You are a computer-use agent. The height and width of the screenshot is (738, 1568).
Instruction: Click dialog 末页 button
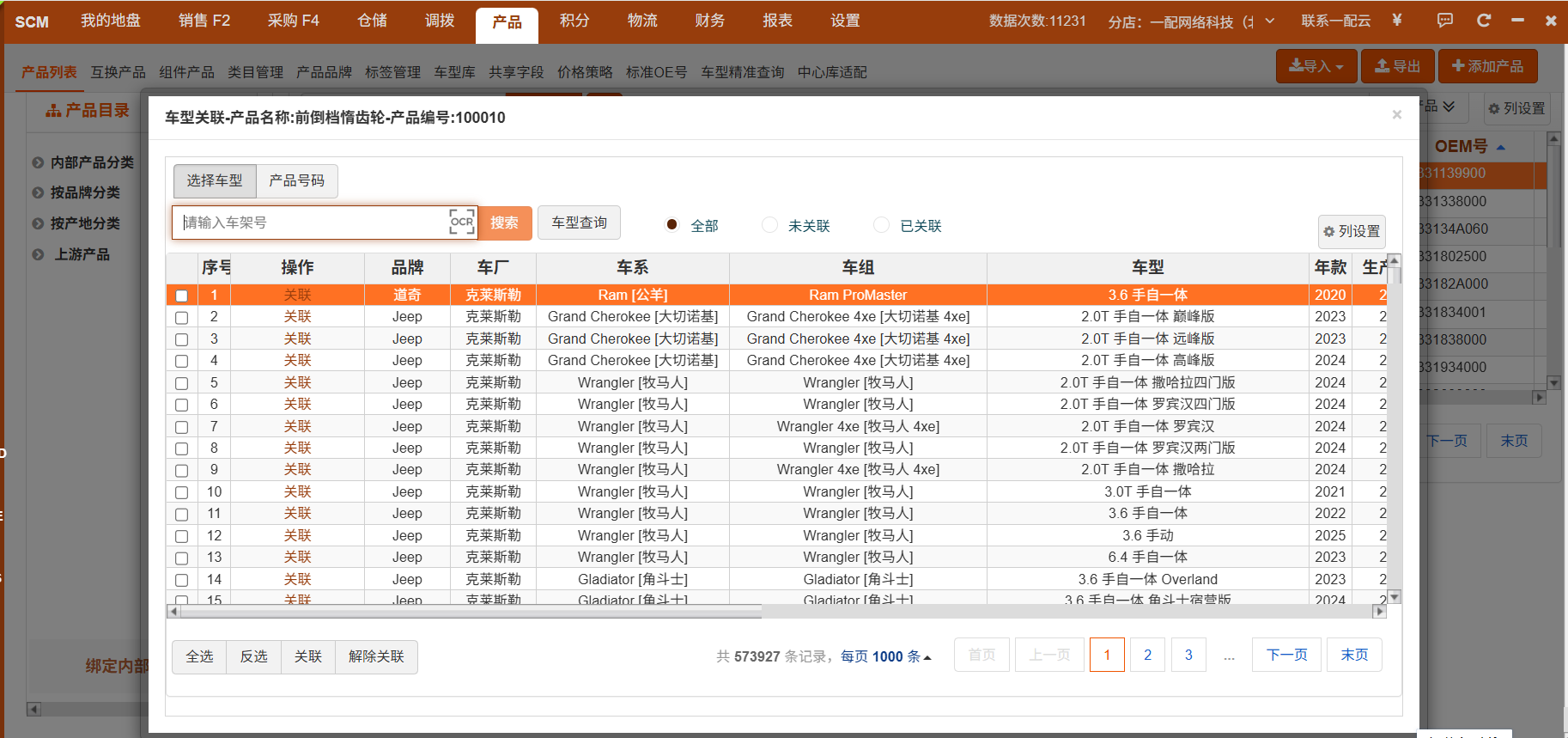coord(1354,655)
